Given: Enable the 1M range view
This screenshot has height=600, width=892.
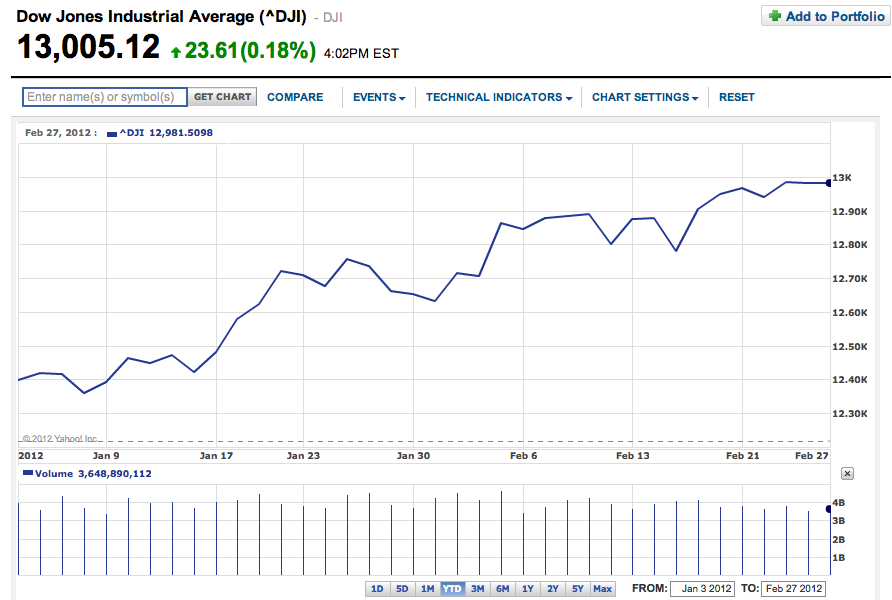Looking at the screenshot, I should (427, 589).
